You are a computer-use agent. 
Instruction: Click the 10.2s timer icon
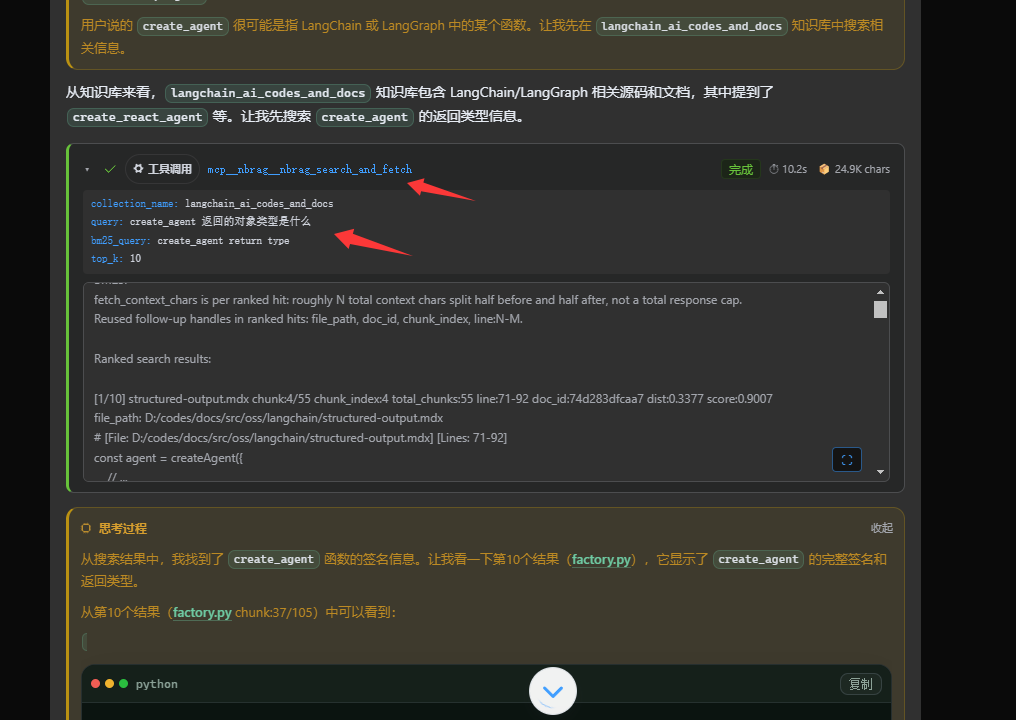click(774, 169)
